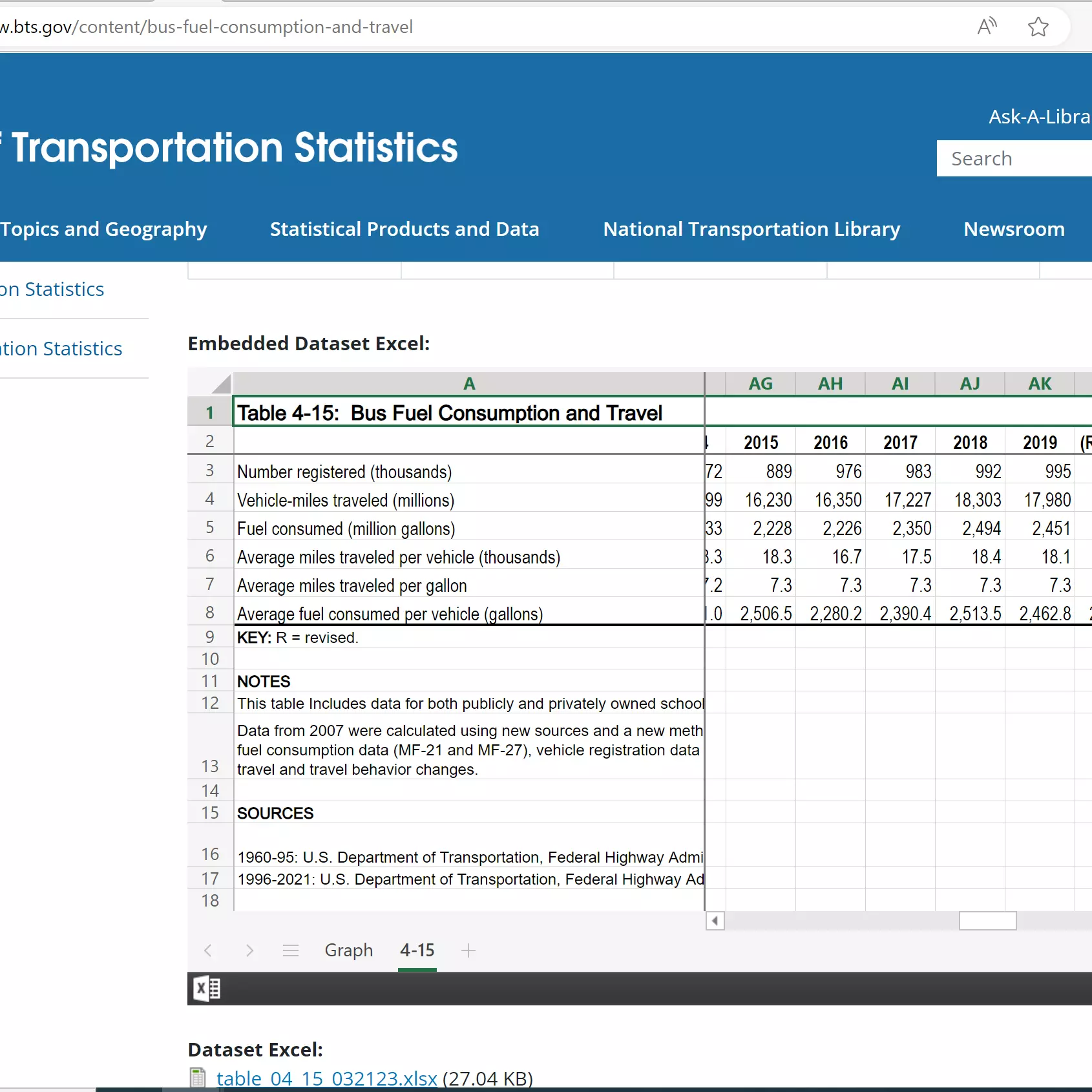Select the 4-15 sheet tab

point(417,950)
